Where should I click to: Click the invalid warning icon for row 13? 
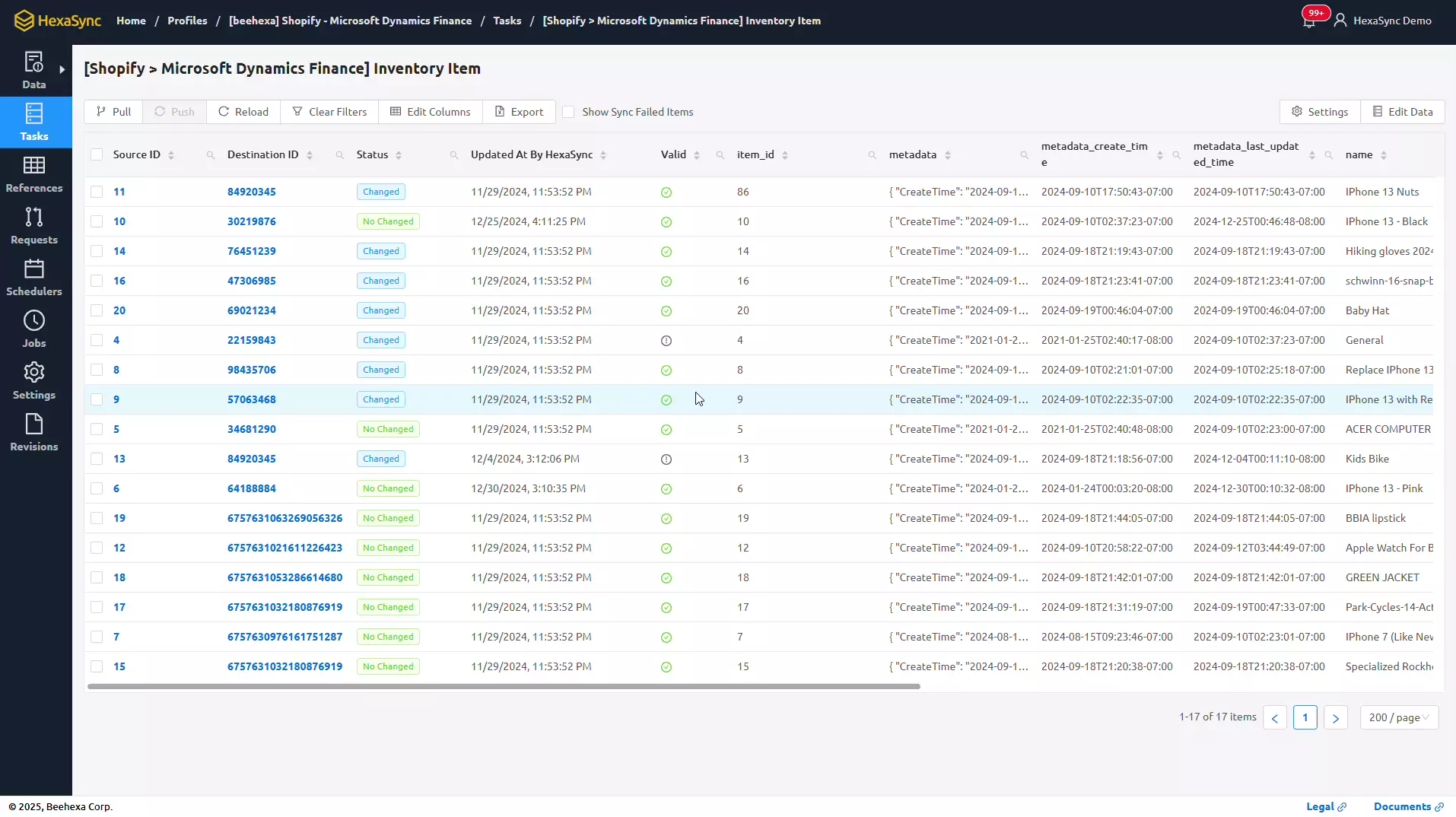point(666,459)
